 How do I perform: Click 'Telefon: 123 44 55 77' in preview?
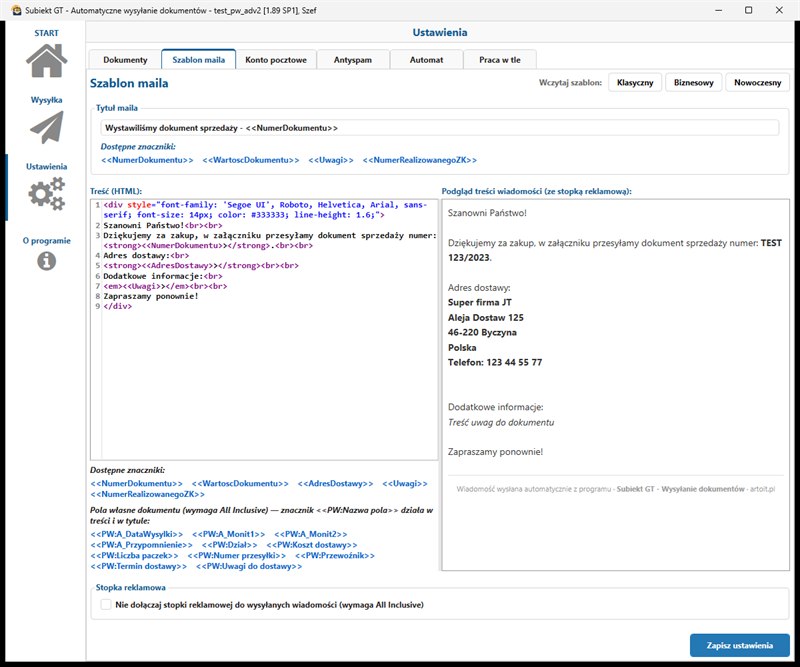tap(495, 362)
